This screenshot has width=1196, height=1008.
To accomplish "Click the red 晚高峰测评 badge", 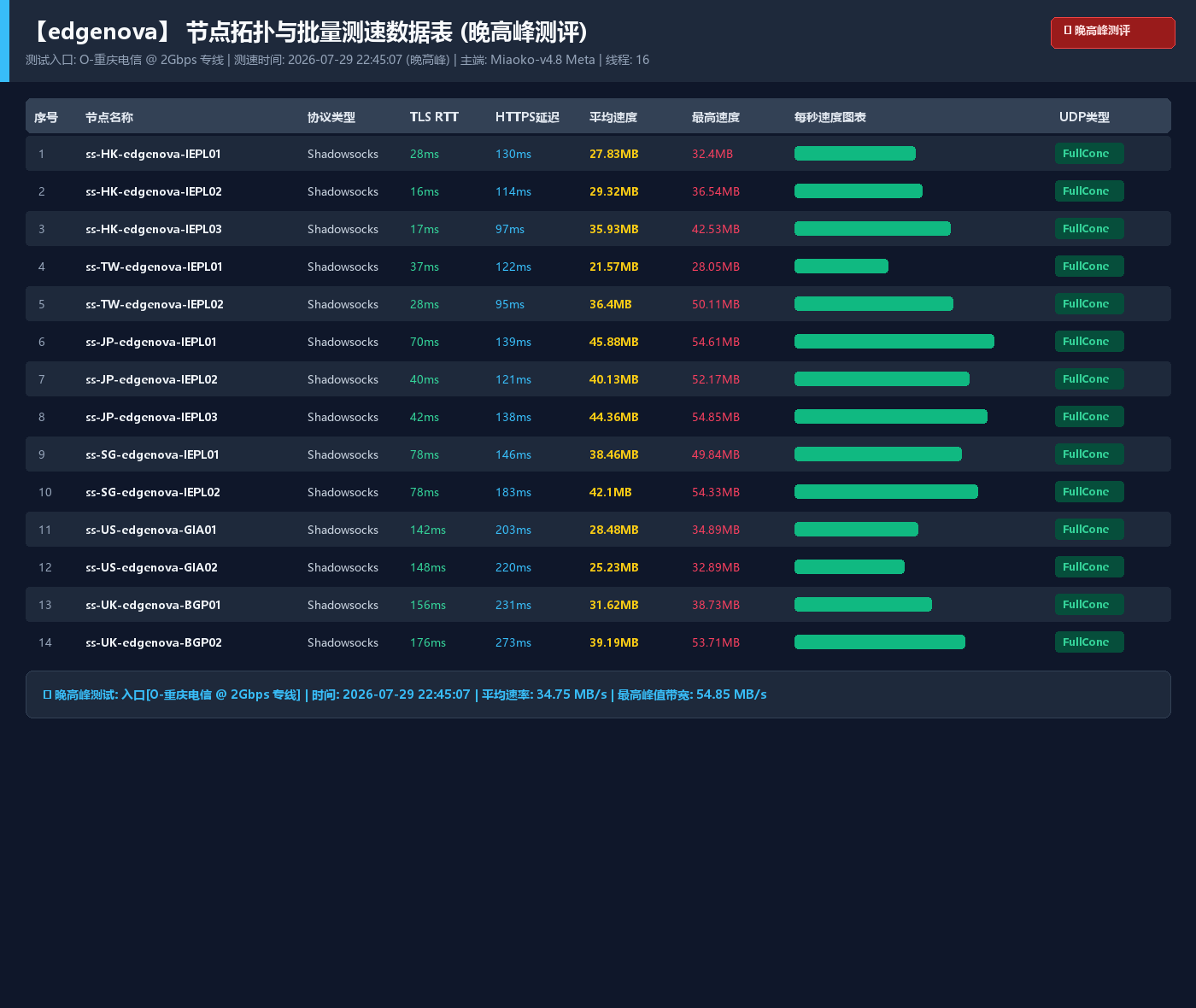I will 1112,32.
